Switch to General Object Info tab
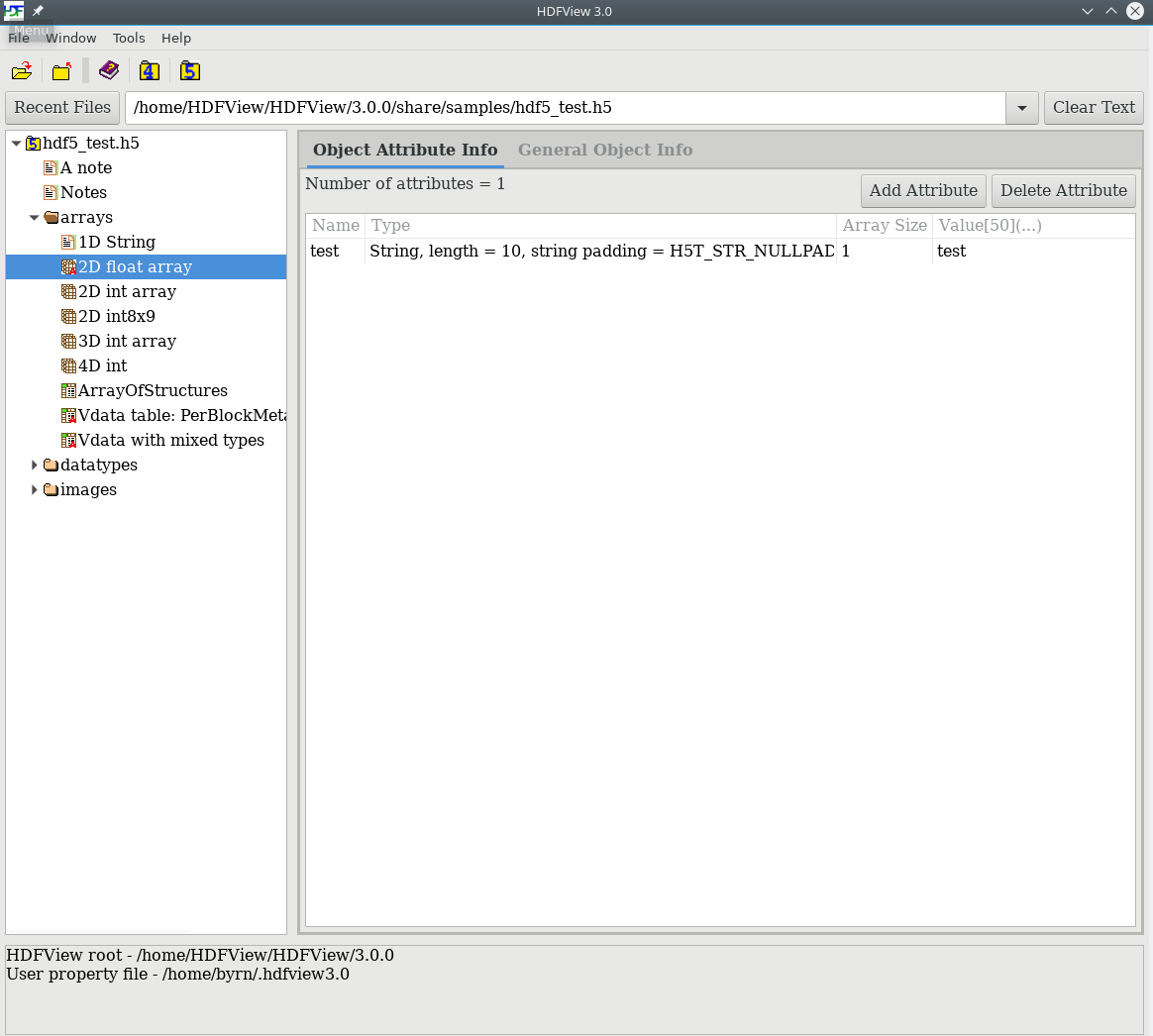1153x1036 pixels. coord(605,150)
